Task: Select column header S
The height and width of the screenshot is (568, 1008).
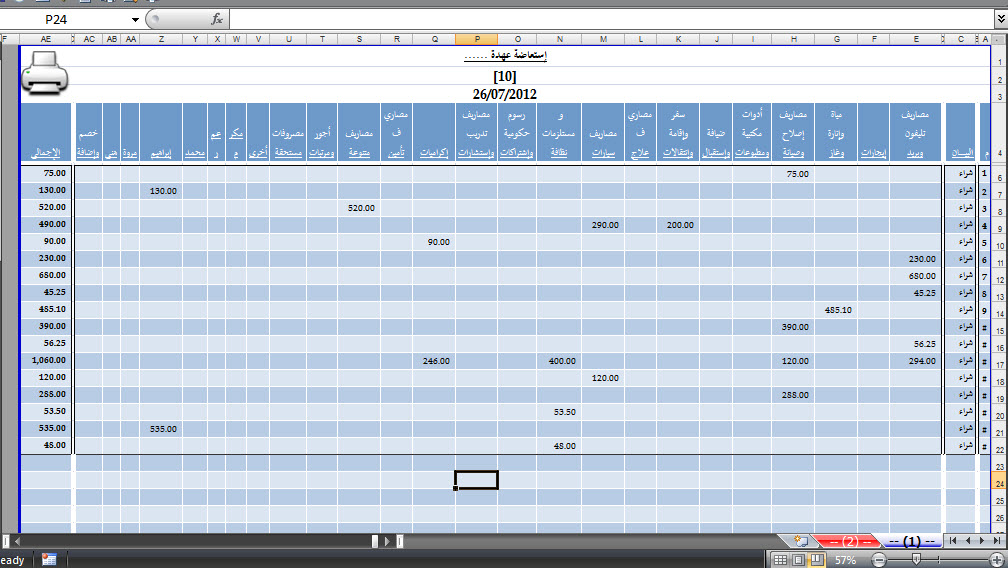Action: (359, 39)
